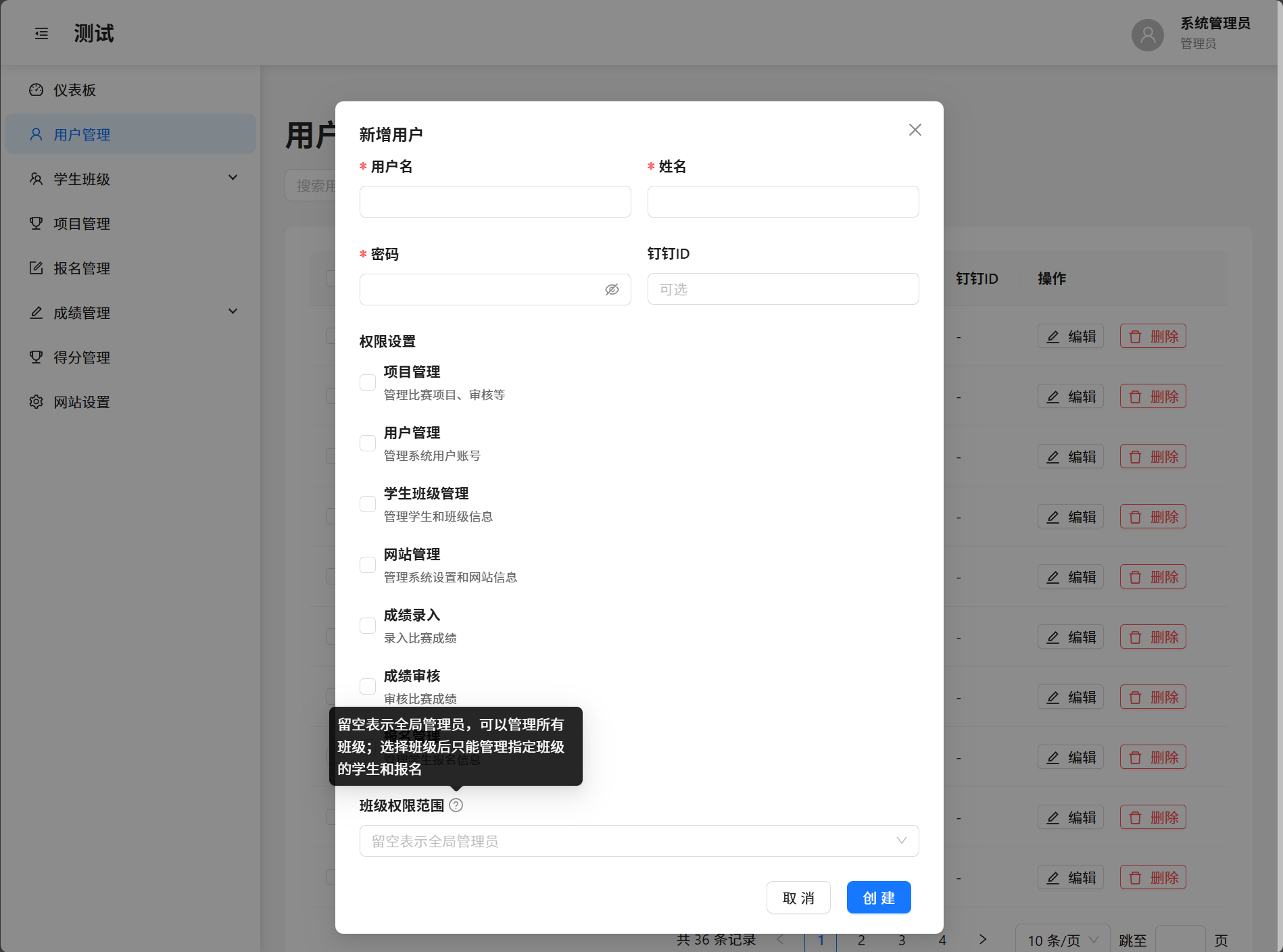This screenshot has width=1283, height=952.
Task: Click the 网站设置 gear icon
Action: (37, 402)
